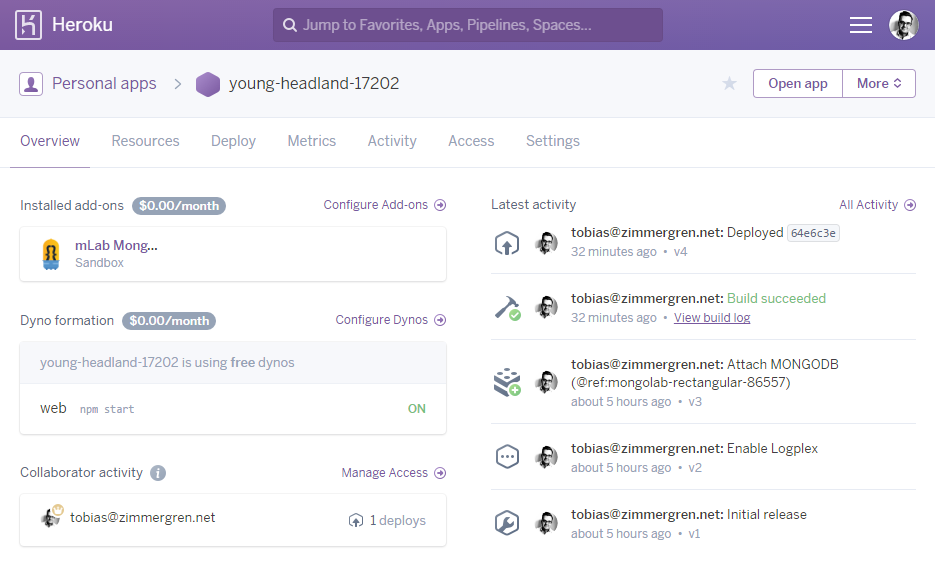Click arrow icon beside All Activity

coord(910,205)
